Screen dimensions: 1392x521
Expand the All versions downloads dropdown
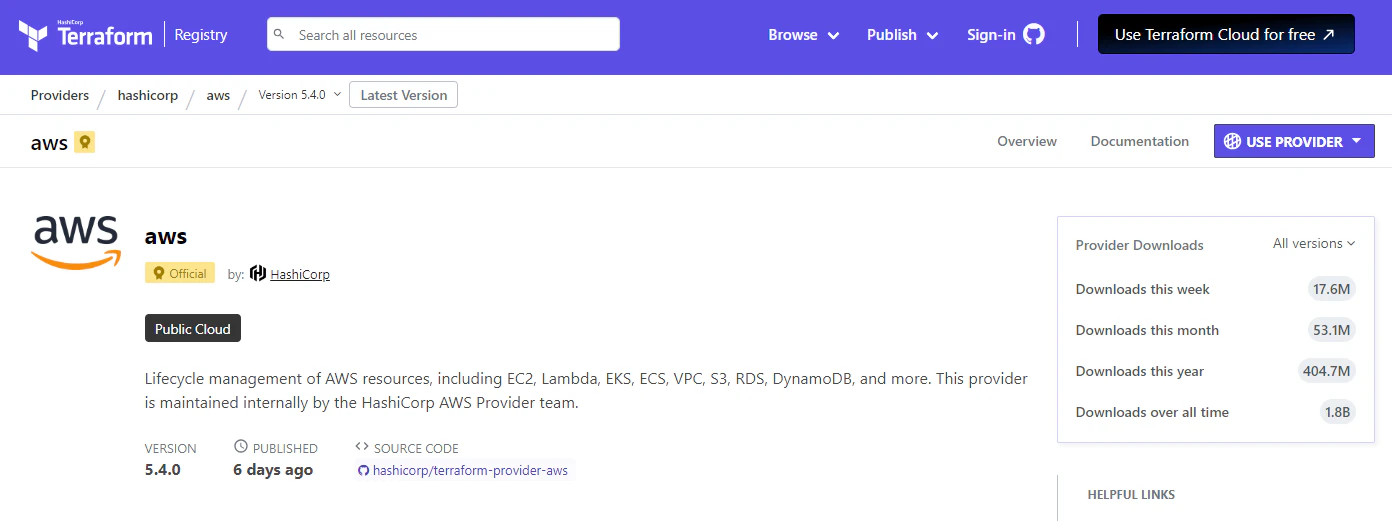[1314, 243]
